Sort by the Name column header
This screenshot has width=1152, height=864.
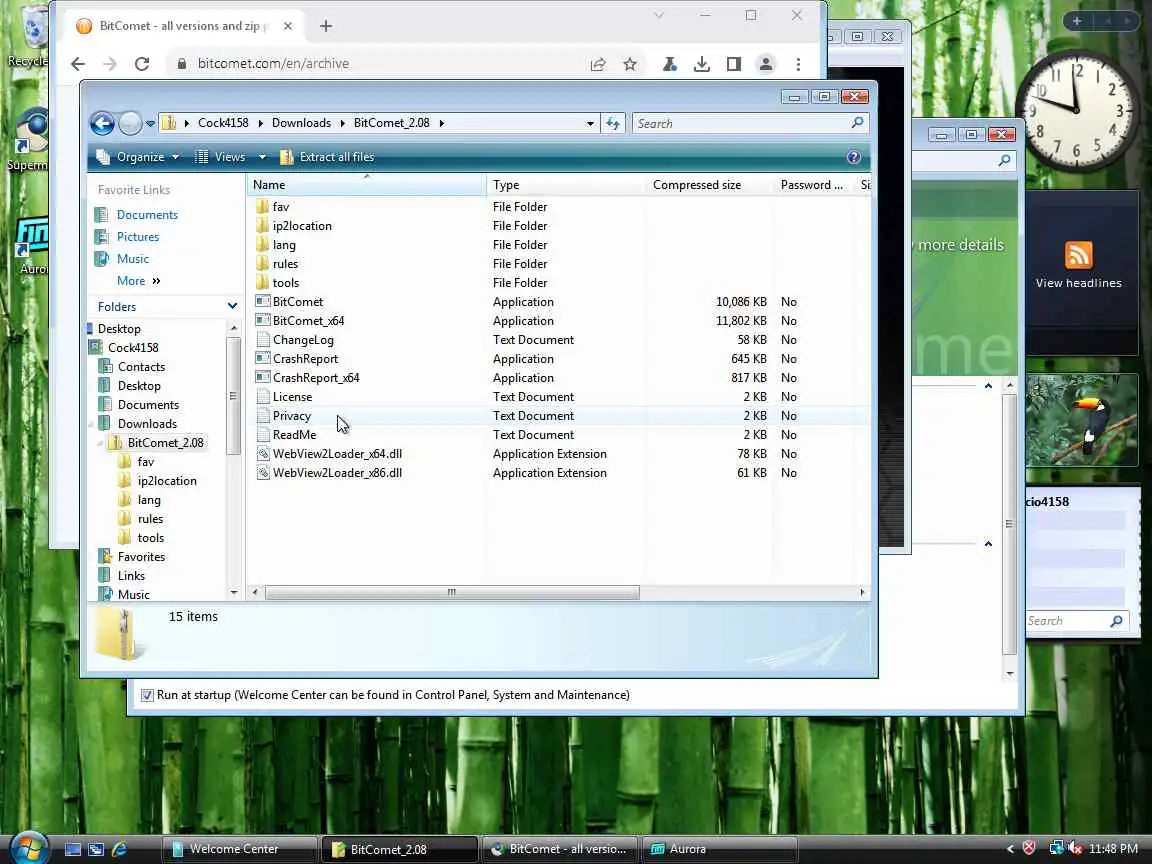[x=366, y=185]
